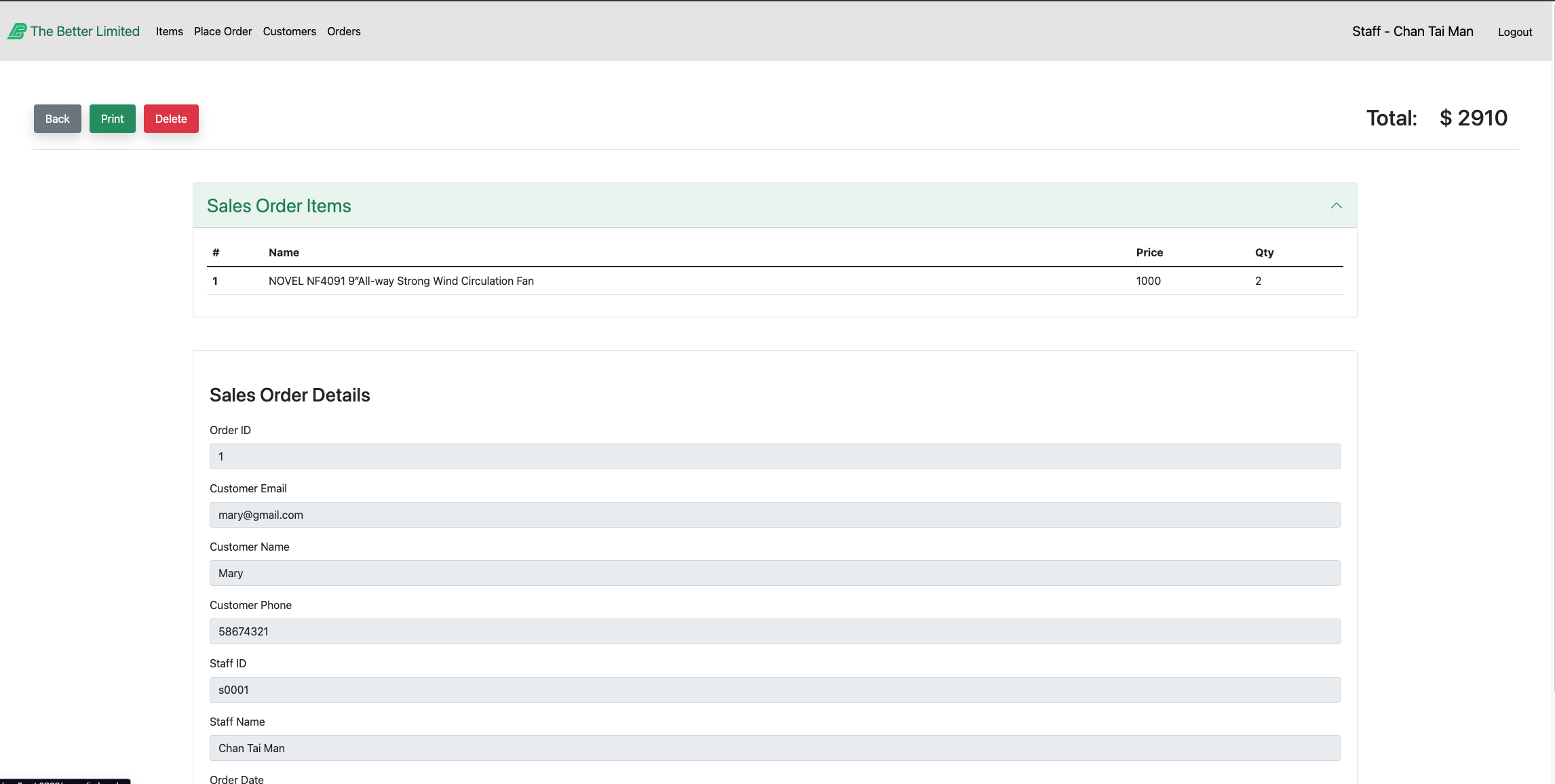The width and height of the screenshot is (1555, 784).
Task: Open the Items menu
Action: [x=169, y=31]
